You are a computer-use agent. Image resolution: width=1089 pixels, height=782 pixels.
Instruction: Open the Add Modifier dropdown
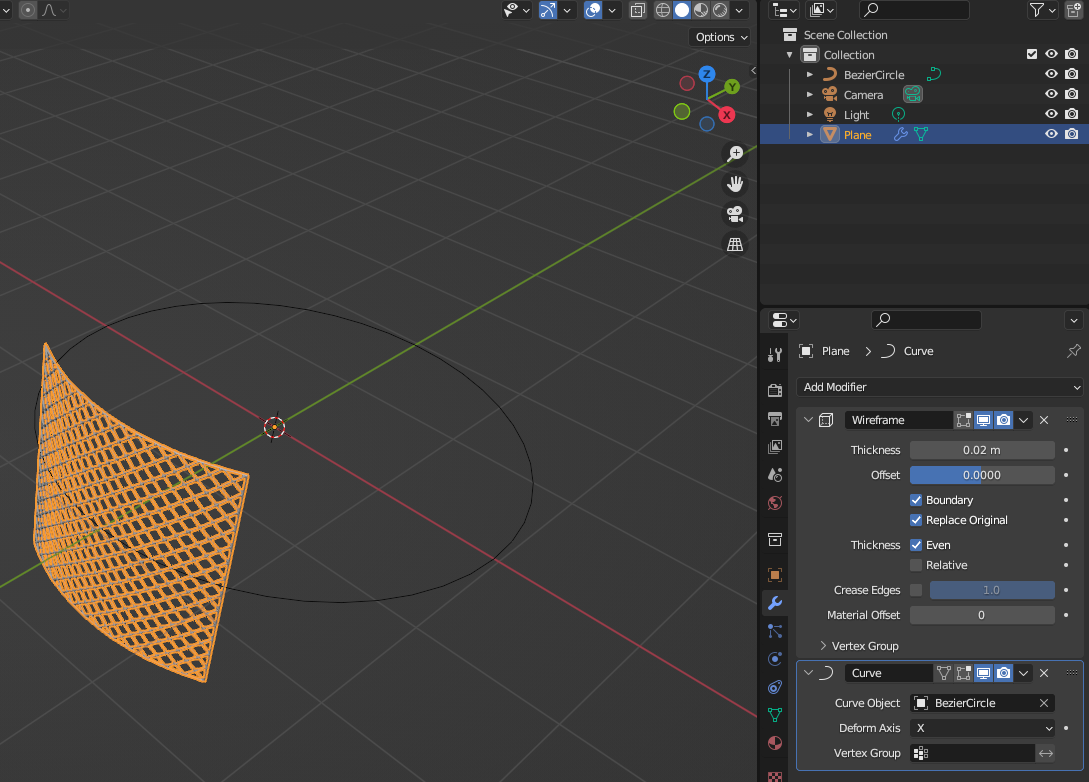tap(940, 387)
